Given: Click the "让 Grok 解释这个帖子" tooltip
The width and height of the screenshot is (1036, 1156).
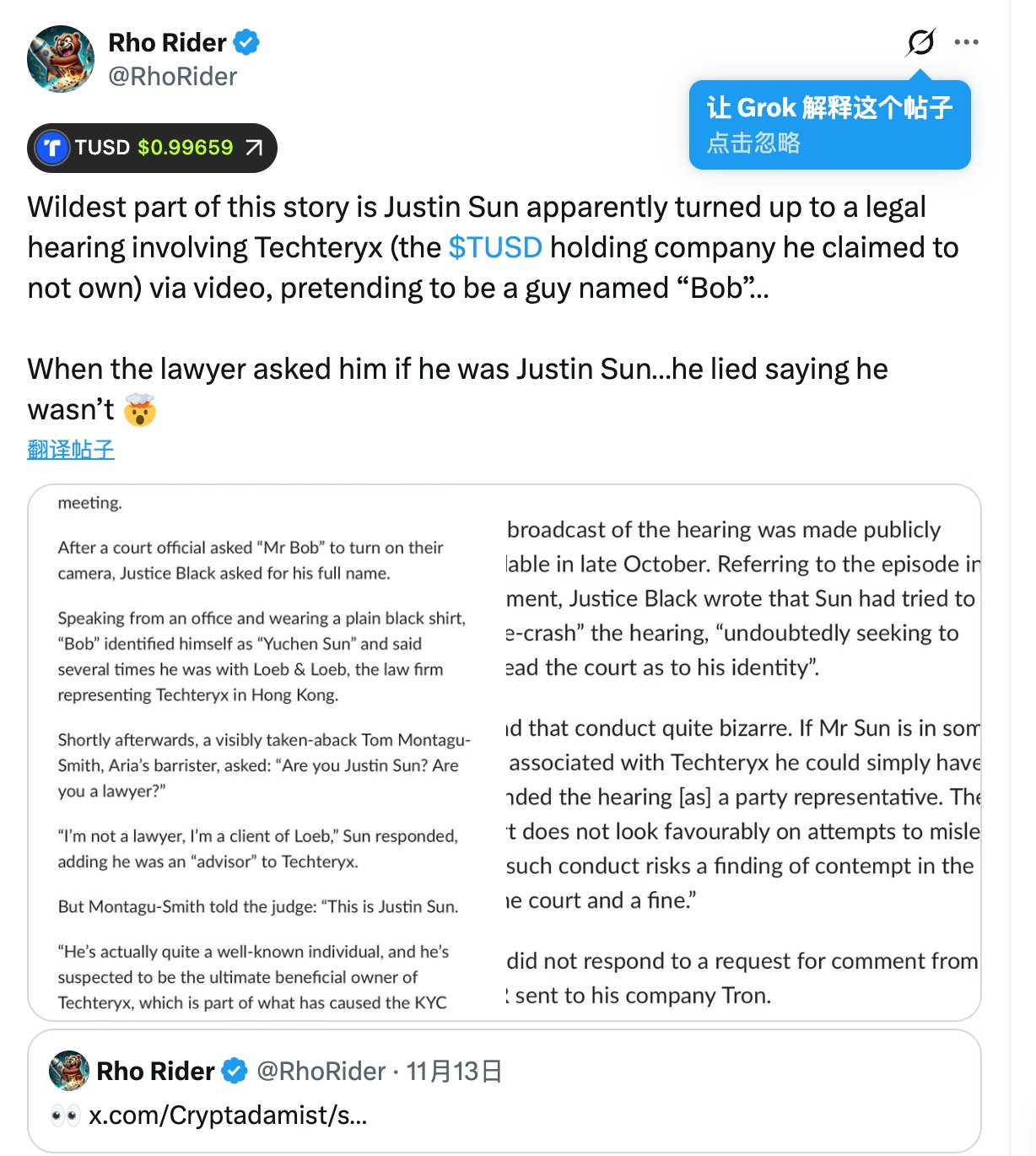Looking at the screenshot, I should (829, 108).
